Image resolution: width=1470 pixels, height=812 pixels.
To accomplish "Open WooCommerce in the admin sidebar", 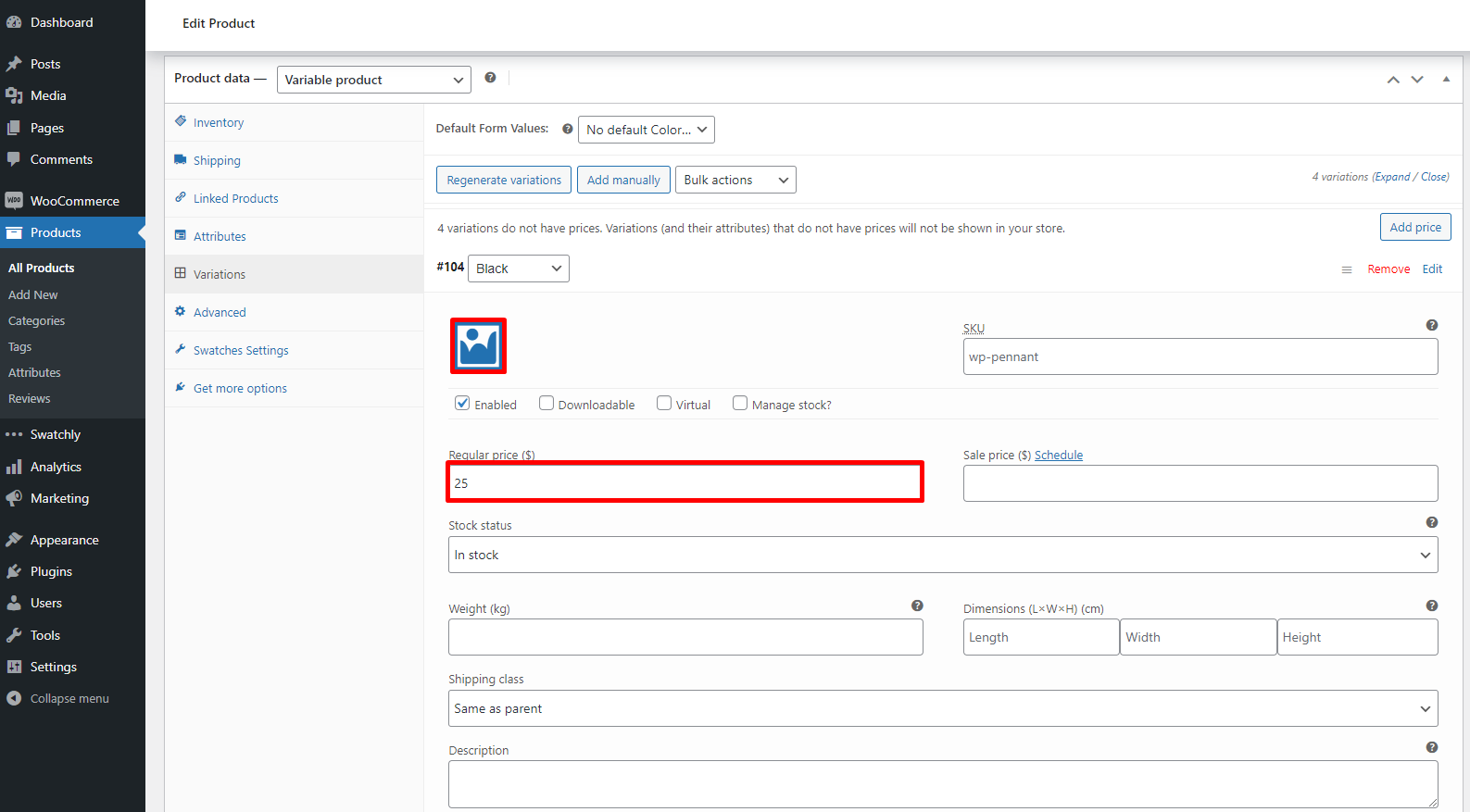I will (74, 201).
